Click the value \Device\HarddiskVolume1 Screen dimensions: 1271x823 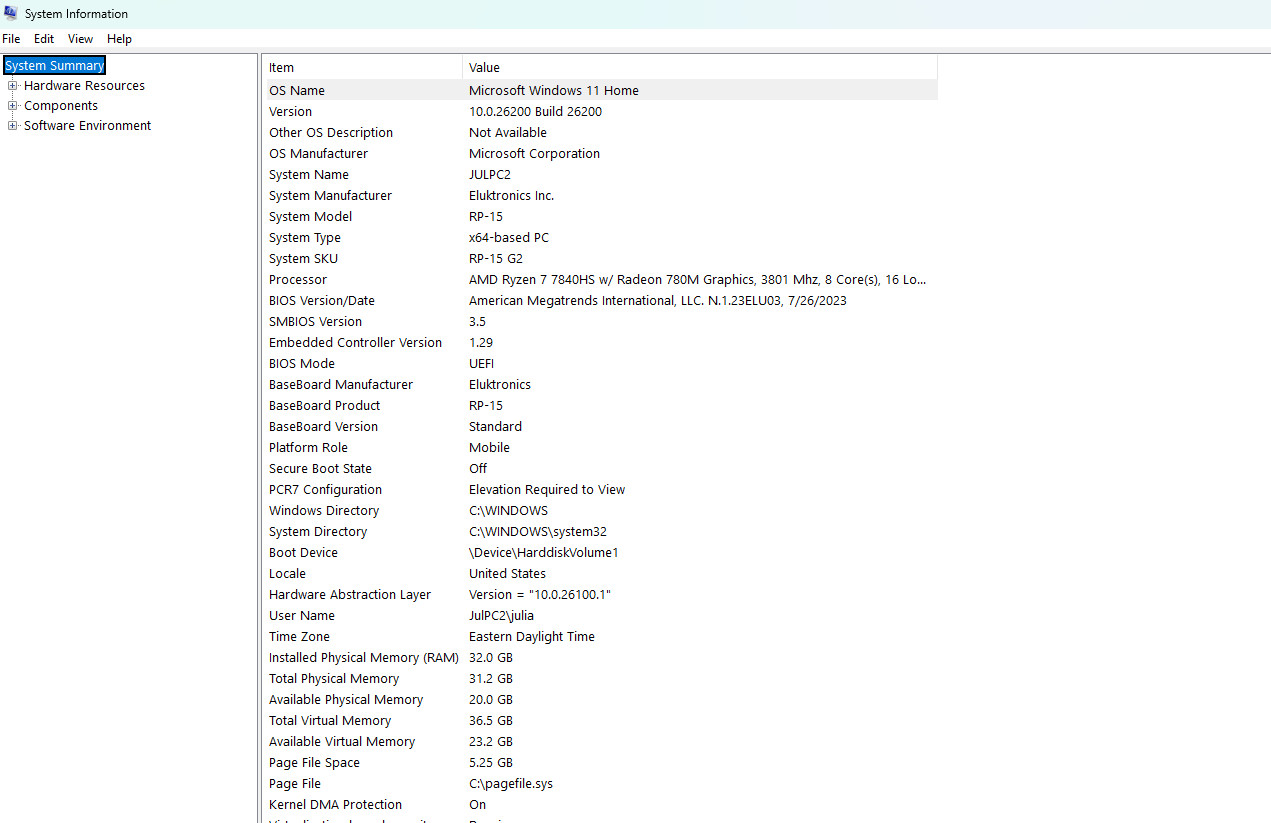[544, 553]
